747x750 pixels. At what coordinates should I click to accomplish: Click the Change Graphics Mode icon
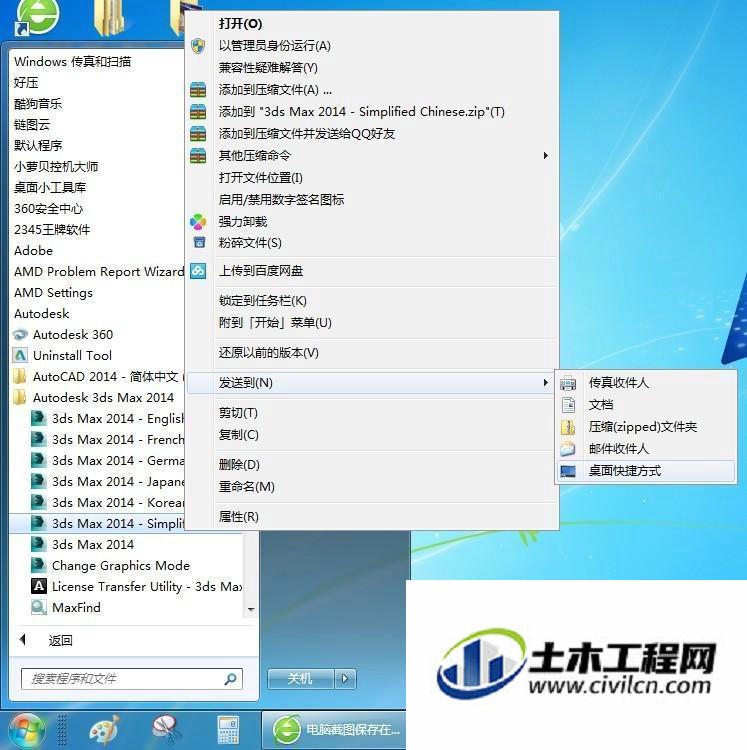[x=38, y=565]
